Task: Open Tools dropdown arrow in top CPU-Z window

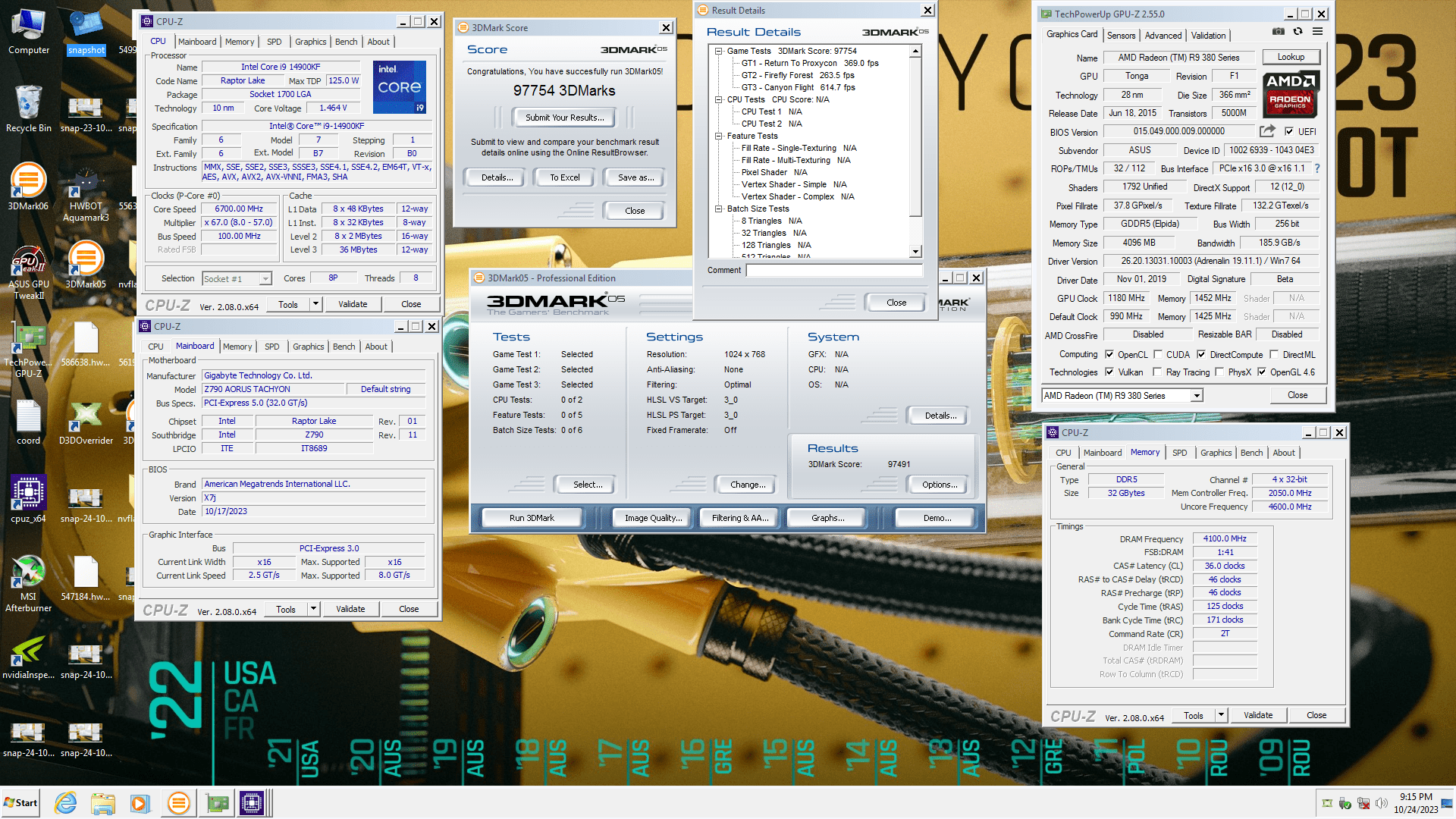Action: click(315, 304)
